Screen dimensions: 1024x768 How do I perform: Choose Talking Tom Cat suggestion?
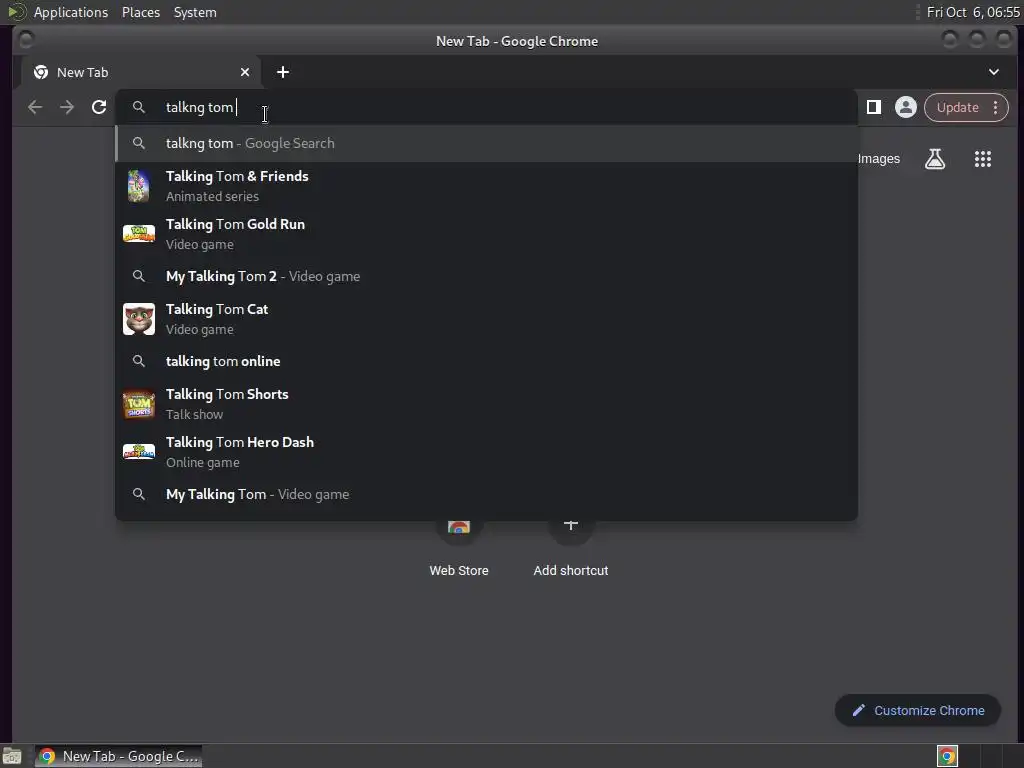[487, 319]
